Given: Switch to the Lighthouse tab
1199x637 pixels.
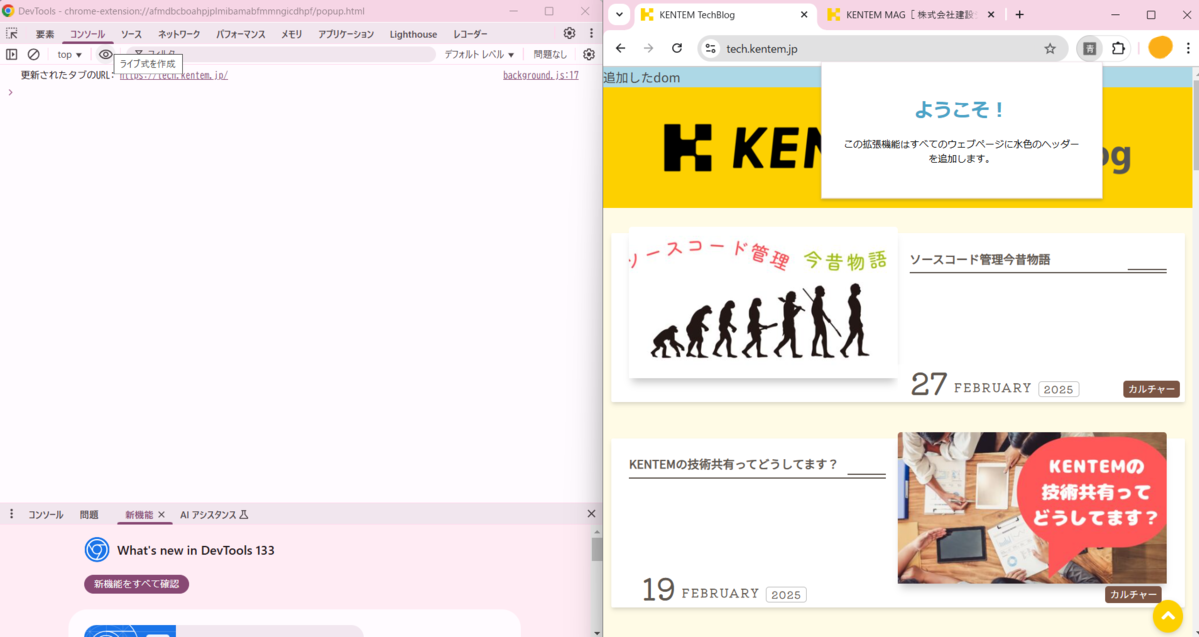Looking at the screenshot, I should pyautogui.click(x=414, y=34).
